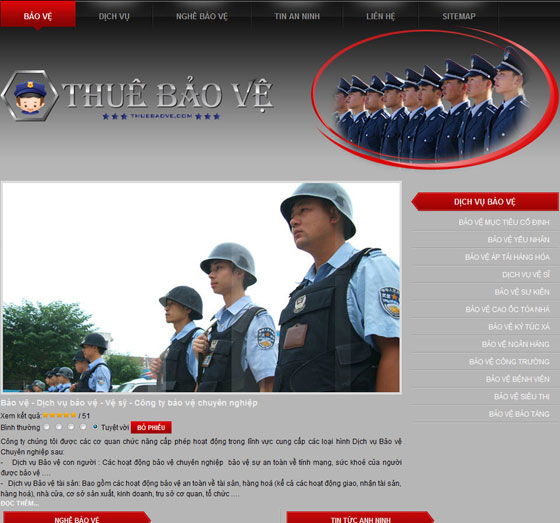Open Bảo vệ siêu thị sidebar link
The width and height of the screenshot is (560, 523).
coord(522,397)
